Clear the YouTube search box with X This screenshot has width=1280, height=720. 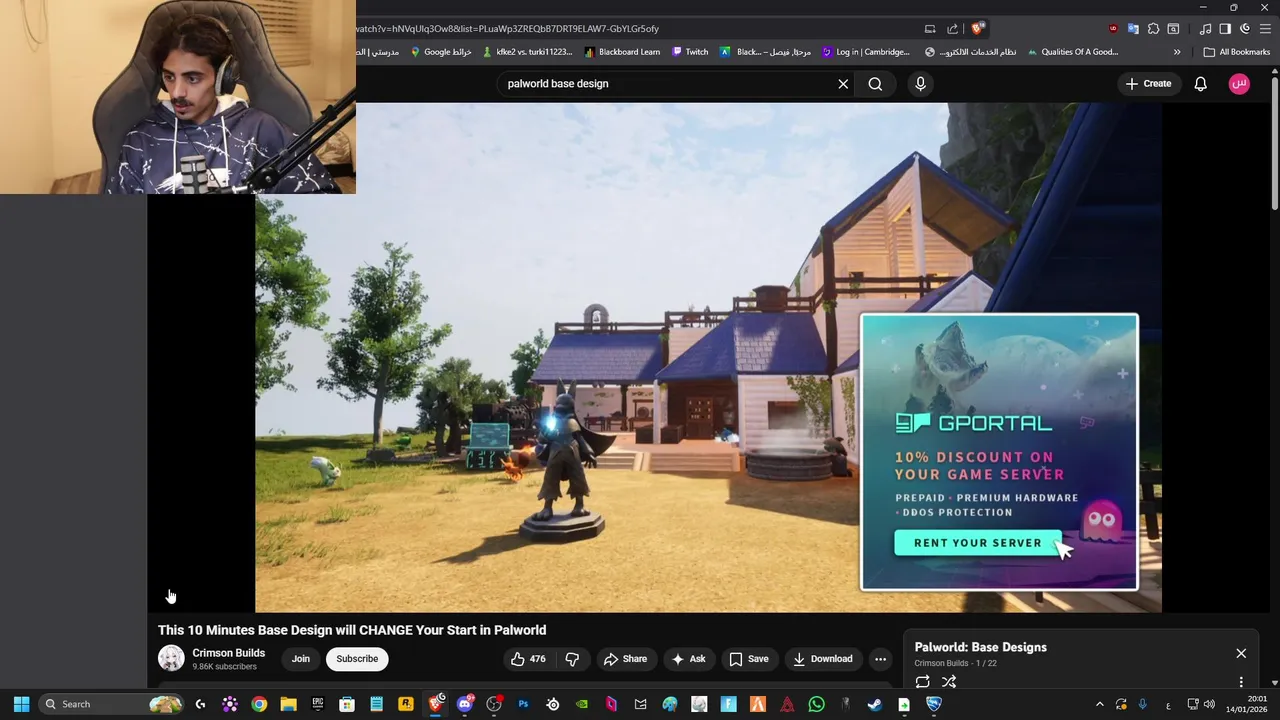843,84
